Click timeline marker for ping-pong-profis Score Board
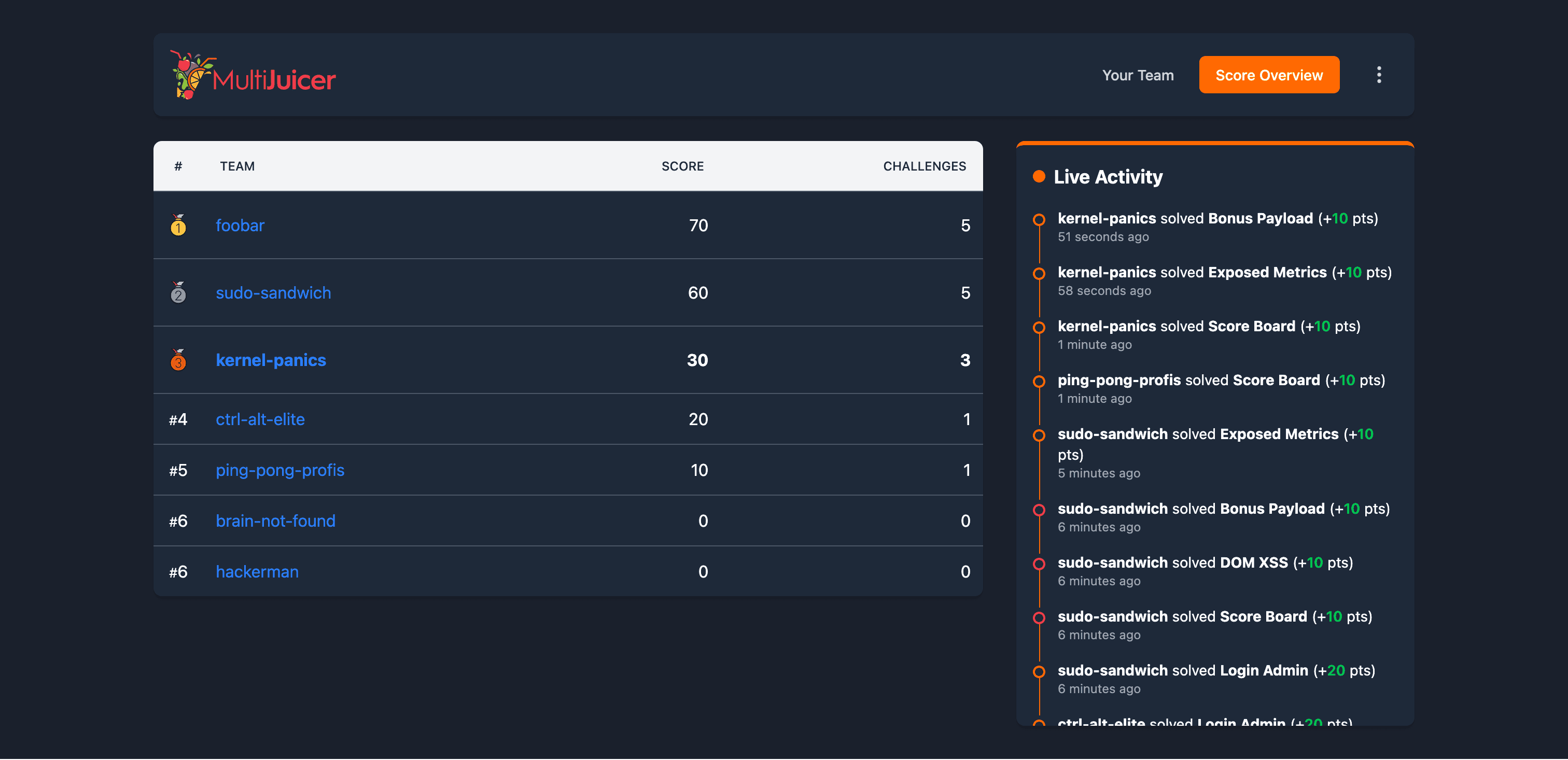Viewport: 1568px width, 760px height. tap(1039, 382)
